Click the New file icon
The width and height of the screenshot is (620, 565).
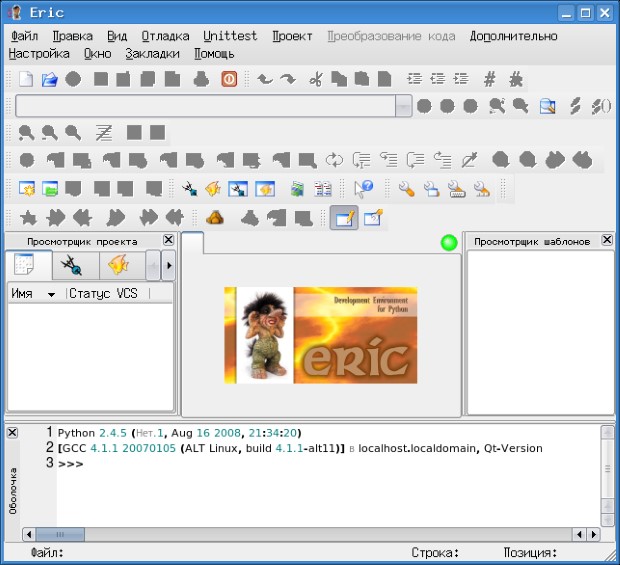(27, 79)
